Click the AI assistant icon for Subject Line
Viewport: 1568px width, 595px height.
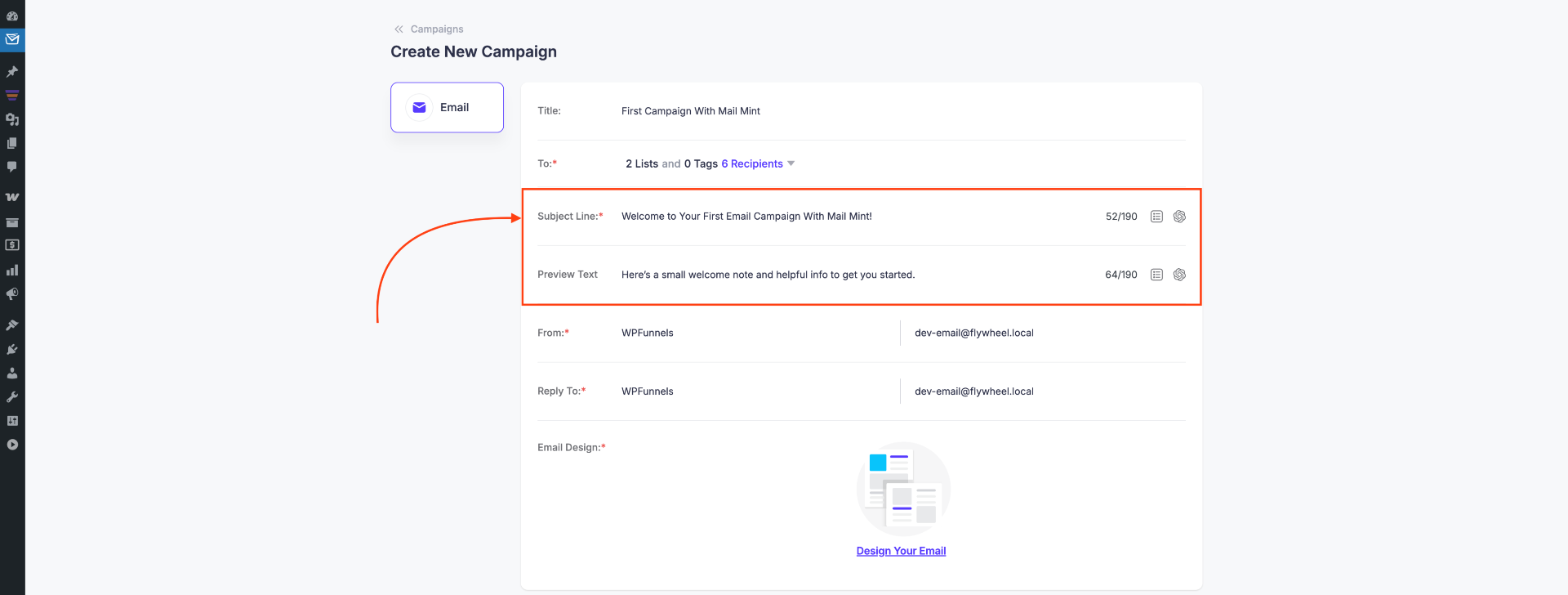point(1179,217)
